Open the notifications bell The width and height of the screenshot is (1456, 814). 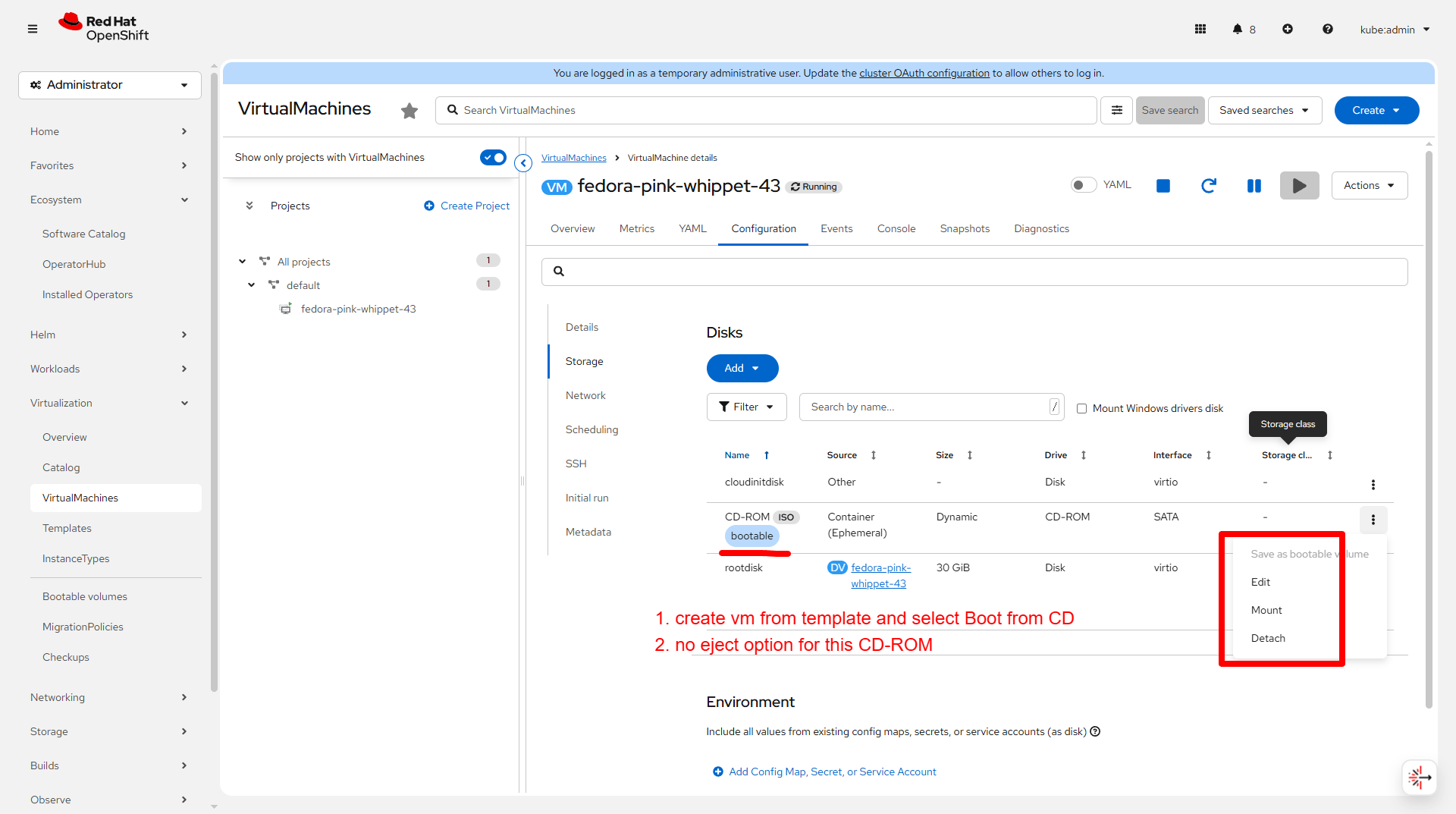coord(1238,29)
